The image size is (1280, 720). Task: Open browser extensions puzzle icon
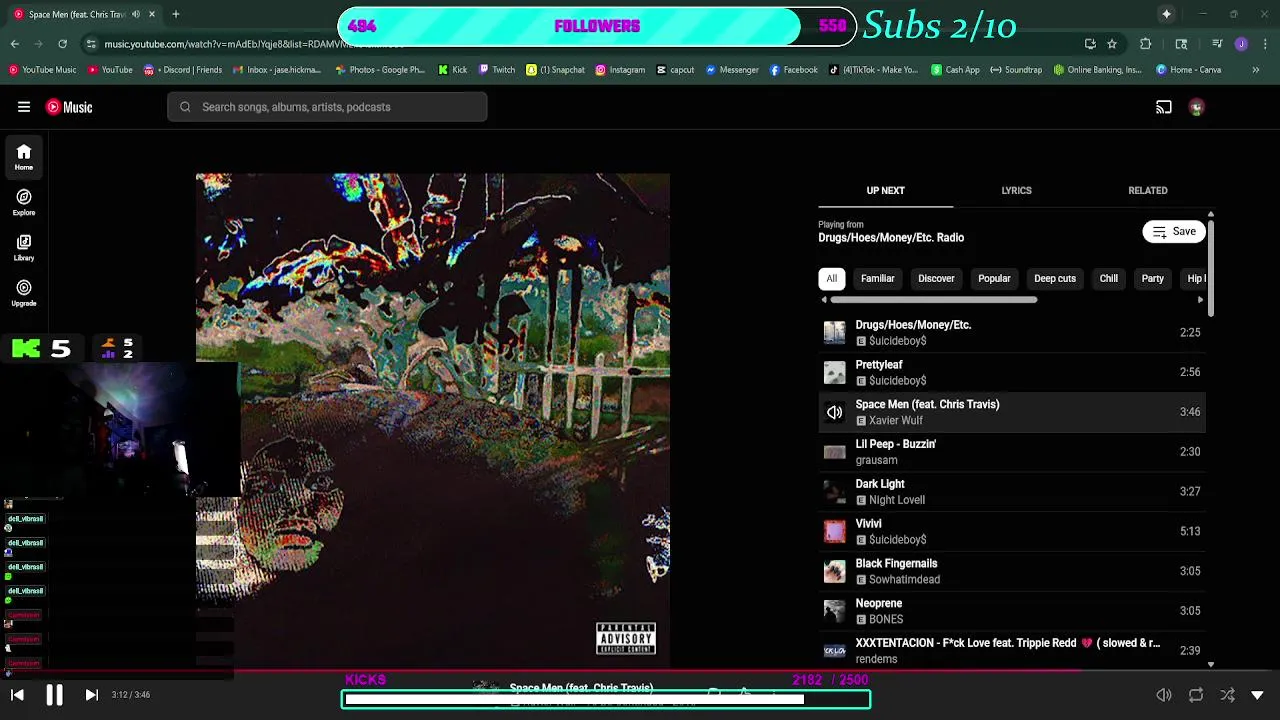(1146, 44)
